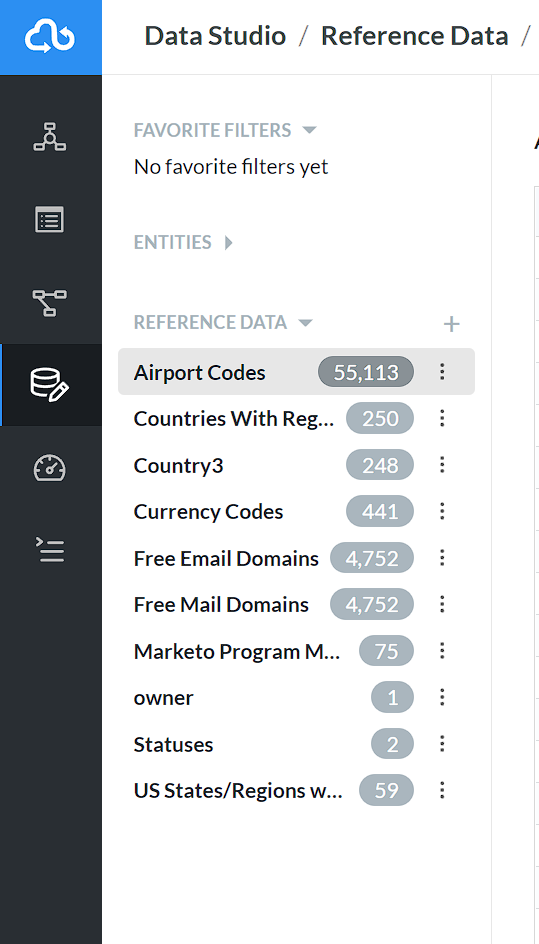Go to Data Studio breadcrumb

coord(215,36)
